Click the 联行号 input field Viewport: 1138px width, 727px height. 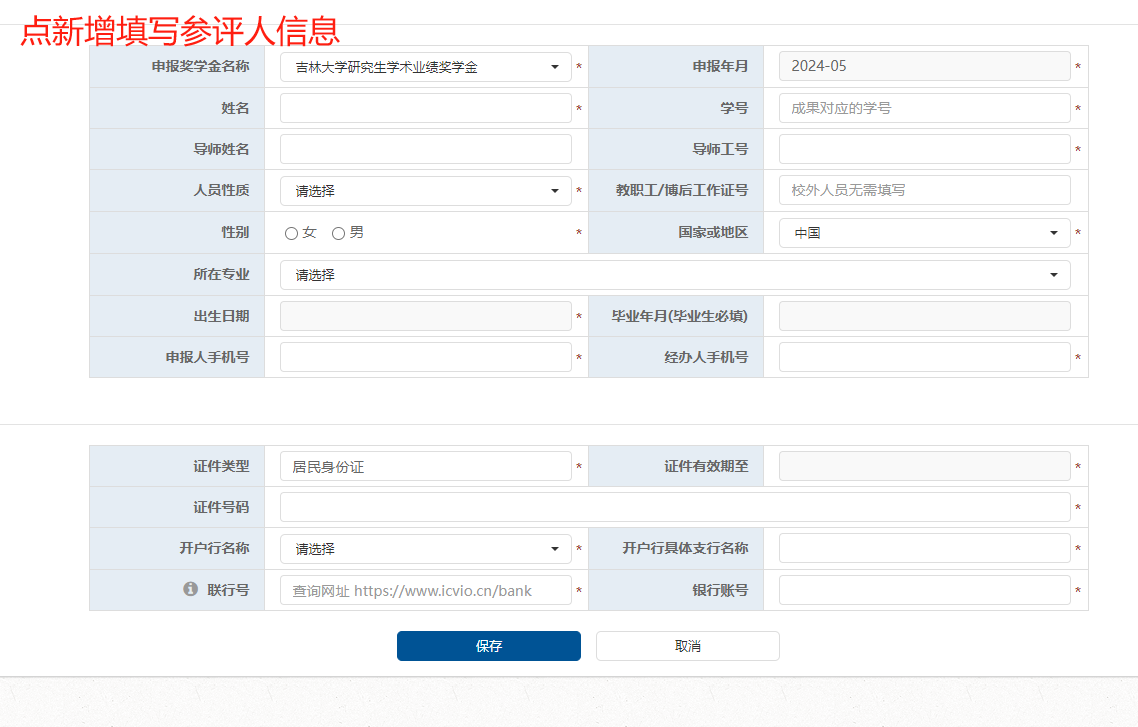[425, 590]
